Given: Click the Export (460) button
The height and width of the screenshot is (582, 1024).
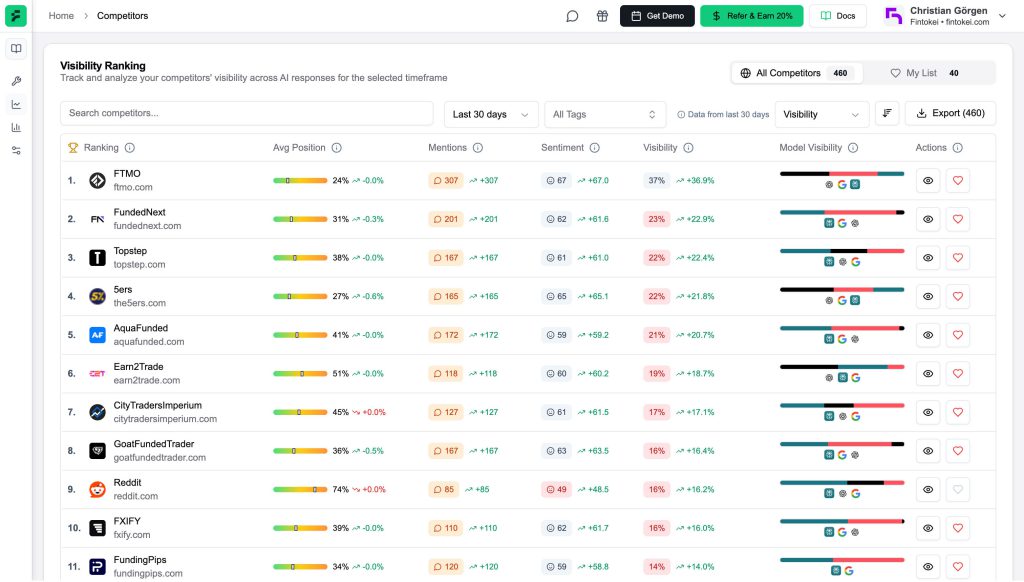Looking at the screenshot, I should pos(946,113).
